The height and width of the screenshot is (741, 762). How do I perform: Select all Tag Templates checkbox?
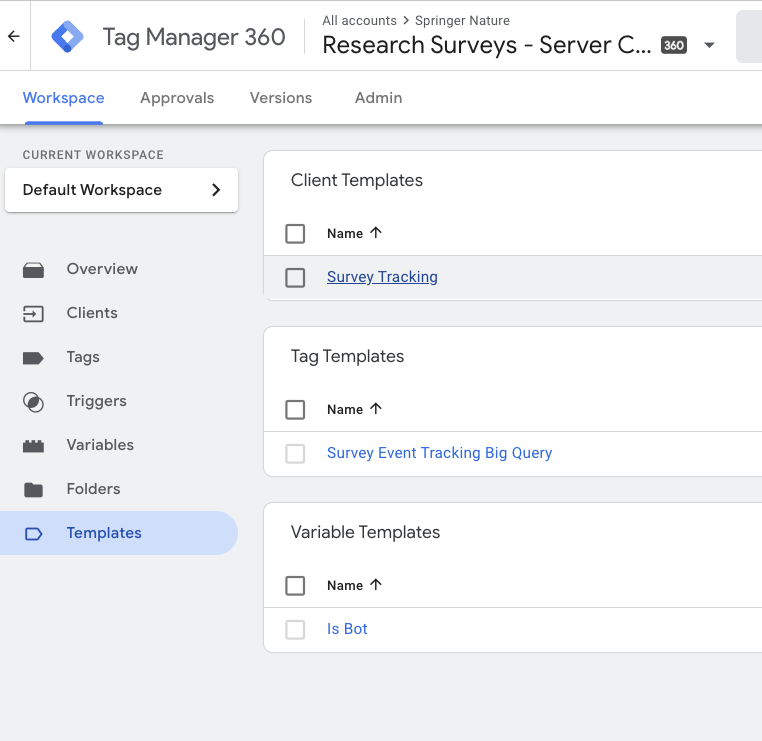pos(295,410)
